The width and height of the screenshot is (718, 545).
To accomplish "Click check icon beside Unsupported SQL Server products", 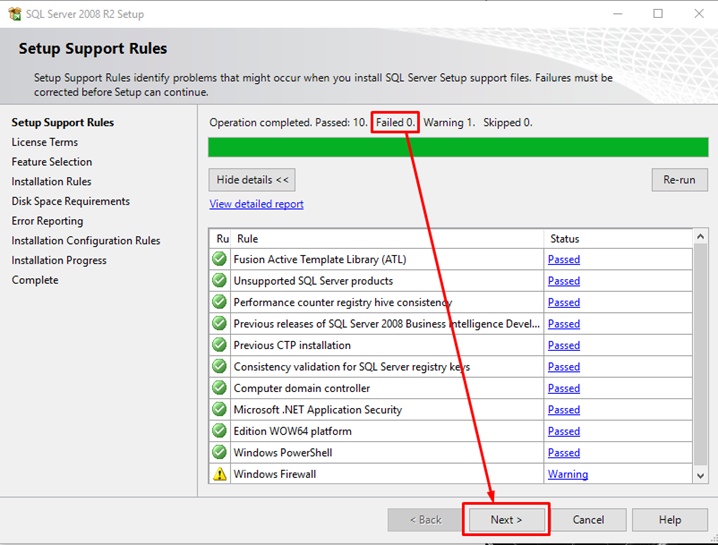I will click(x=219, y=281).
